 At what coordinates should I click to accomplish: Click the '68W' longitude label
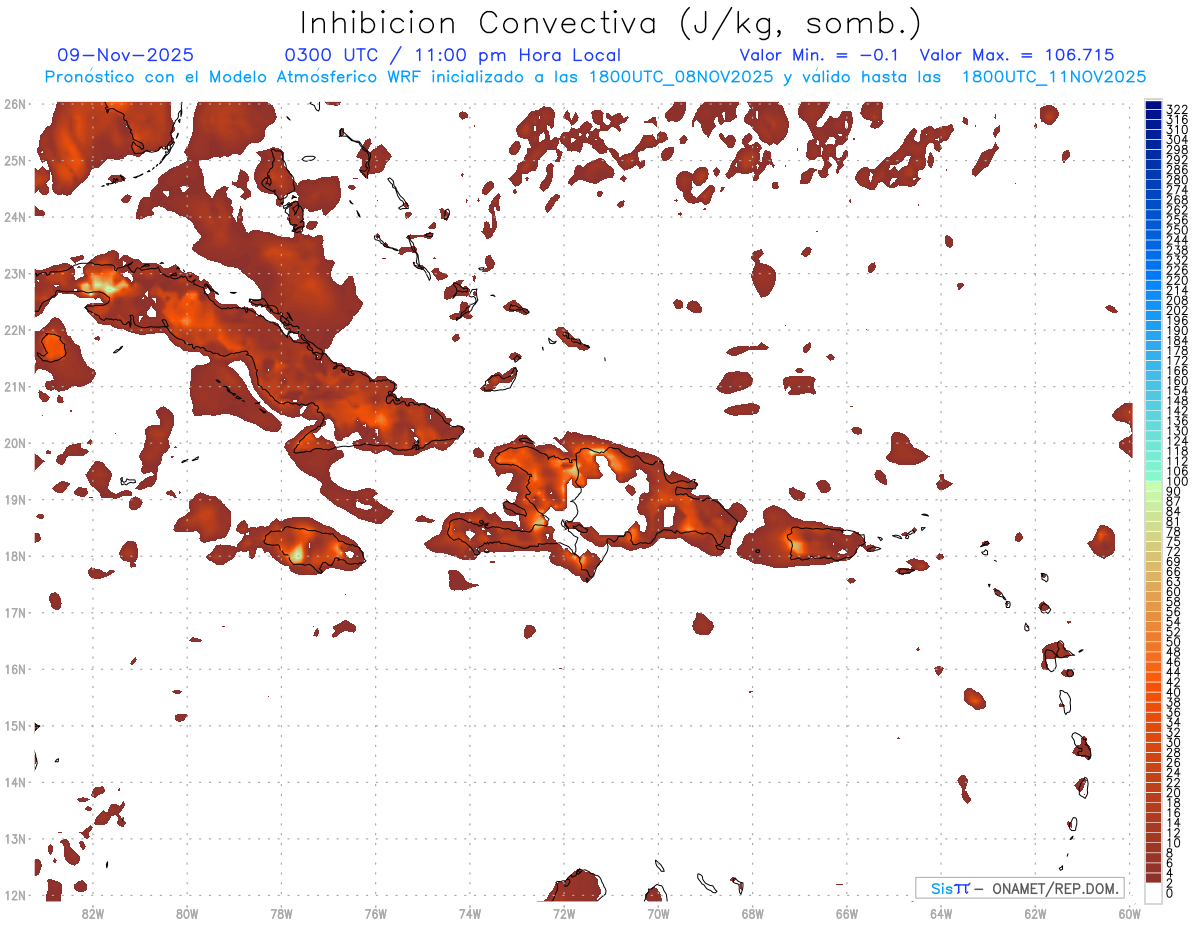(752, 912)
